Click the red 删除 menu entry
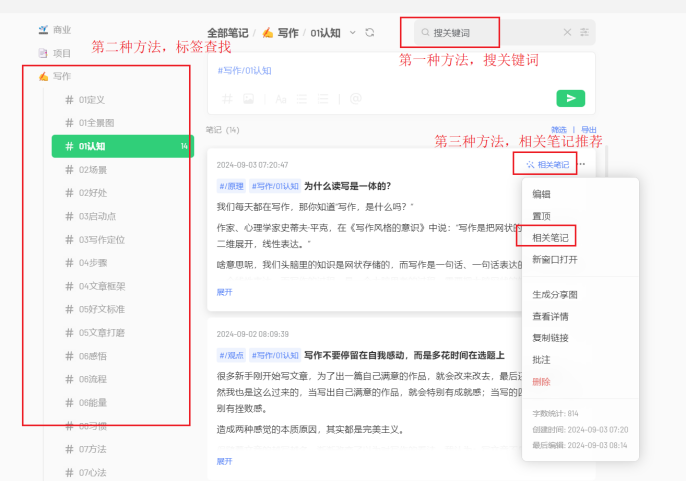Screen dimensions: 686x481 [x=541, y=382]
